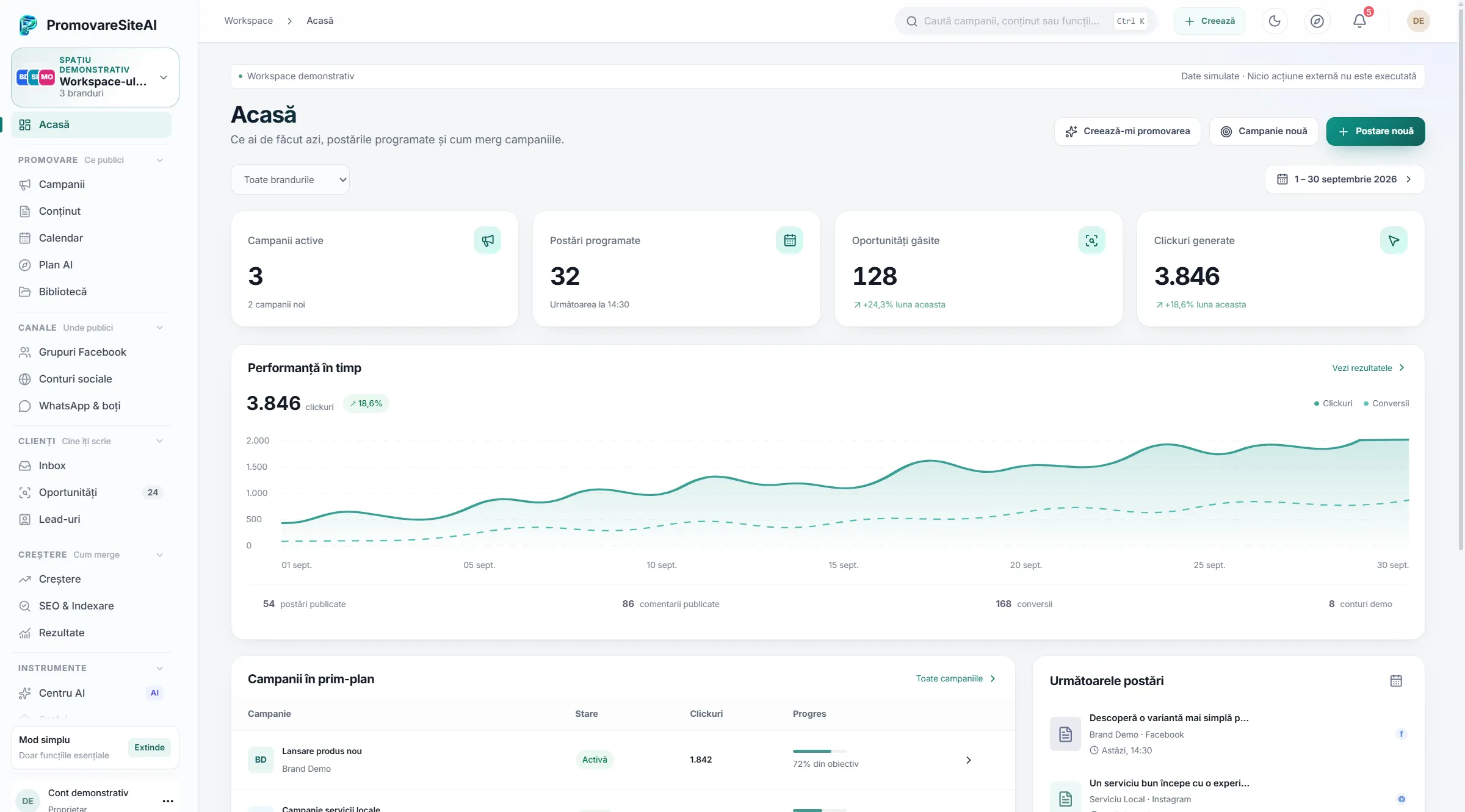
Task: Click the Oportunități găsite scan icon
Action: (x=1091, y=240)
